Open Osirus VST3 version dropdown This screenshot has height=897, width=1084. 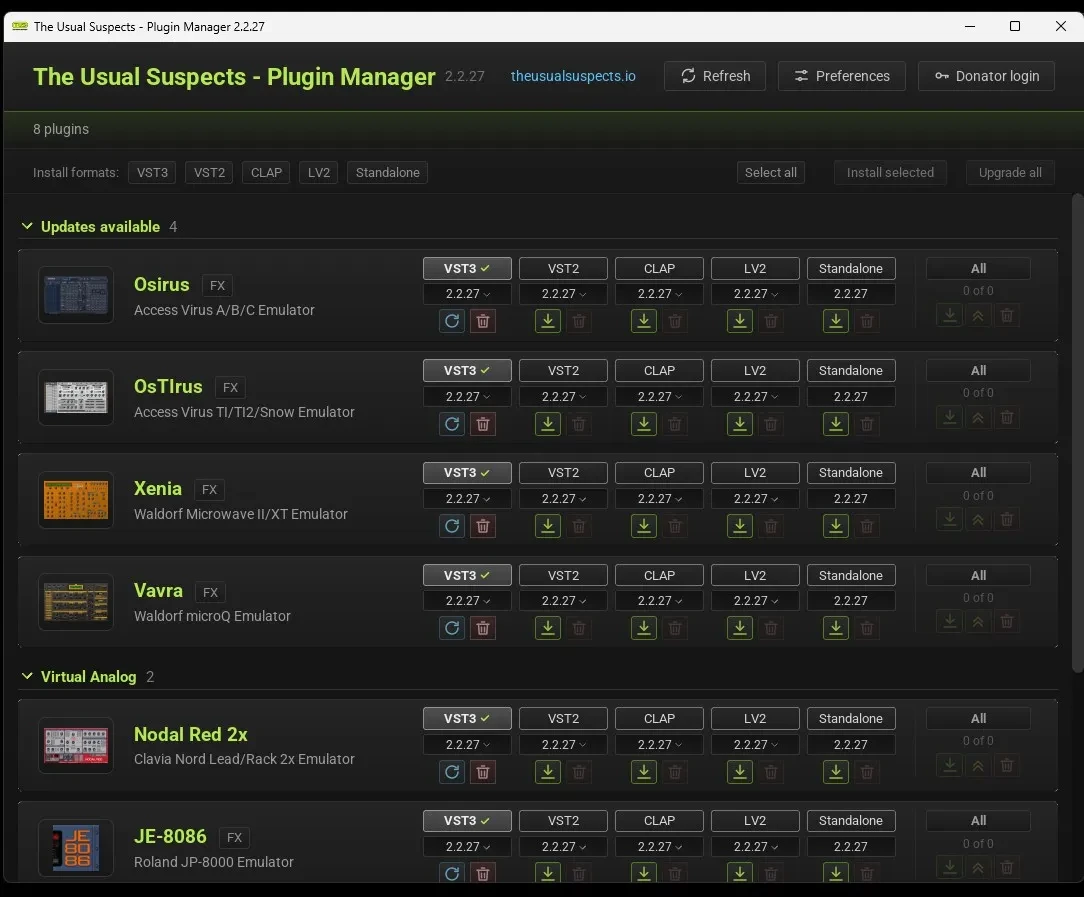[x=467, y=294]
